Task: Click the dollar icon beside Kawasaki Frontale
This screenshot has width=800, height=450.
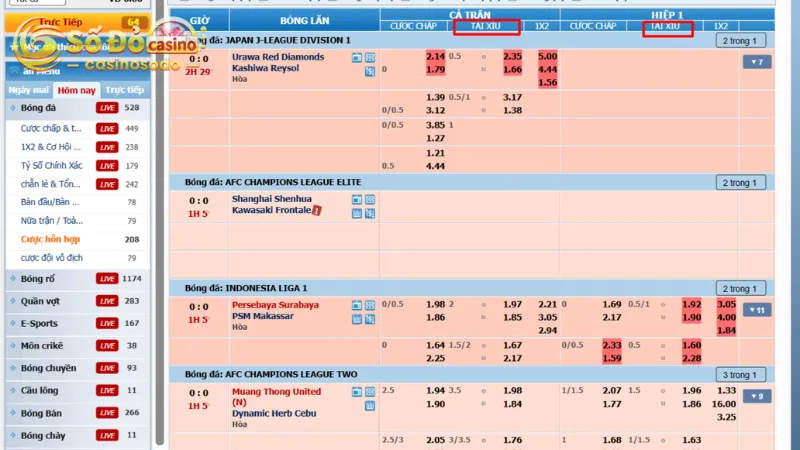Action: 370,213
